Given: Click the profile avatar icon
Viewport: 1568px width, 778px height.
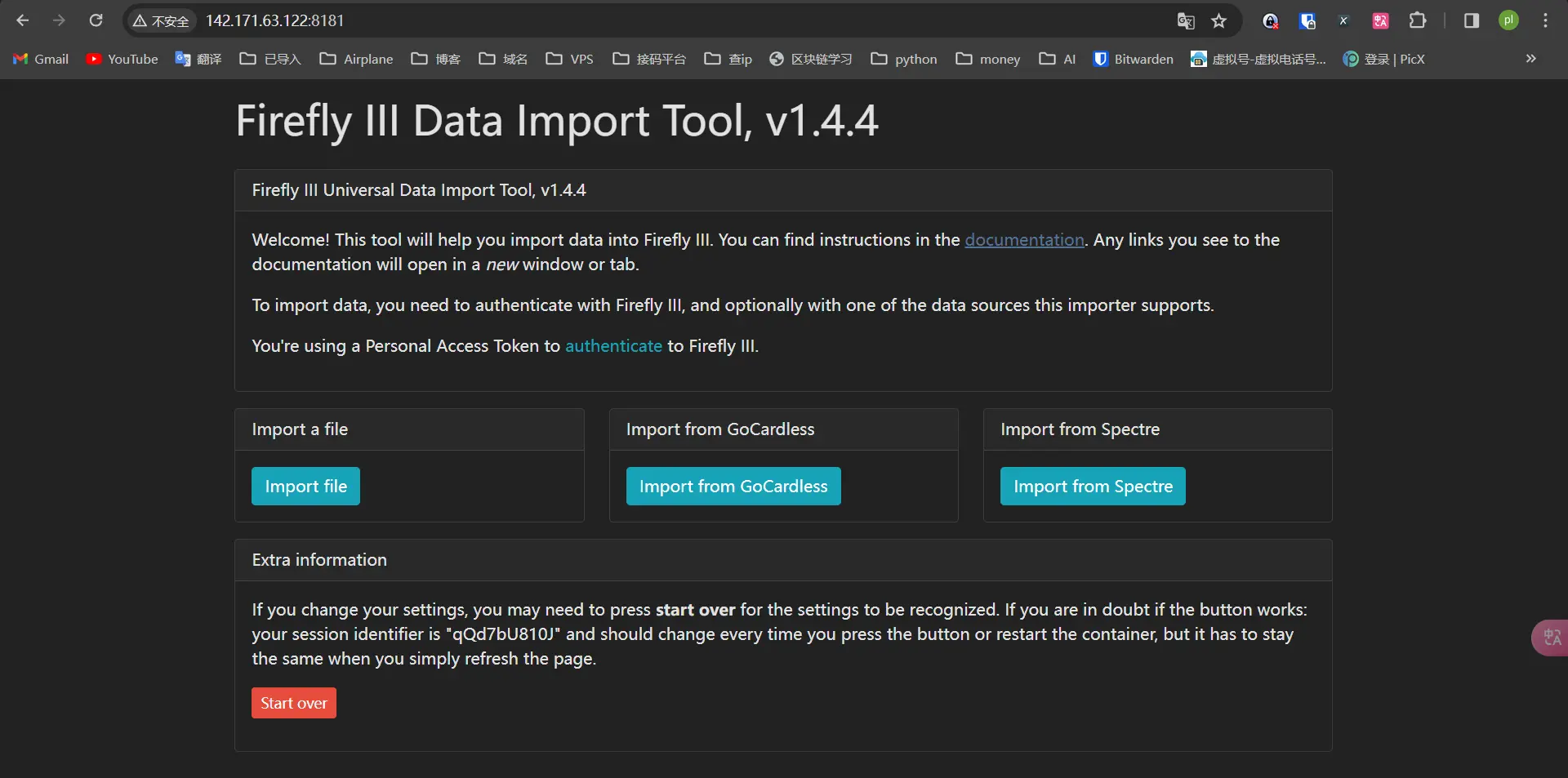Looking at the screenshot, I should click(x=1508, y=20).
